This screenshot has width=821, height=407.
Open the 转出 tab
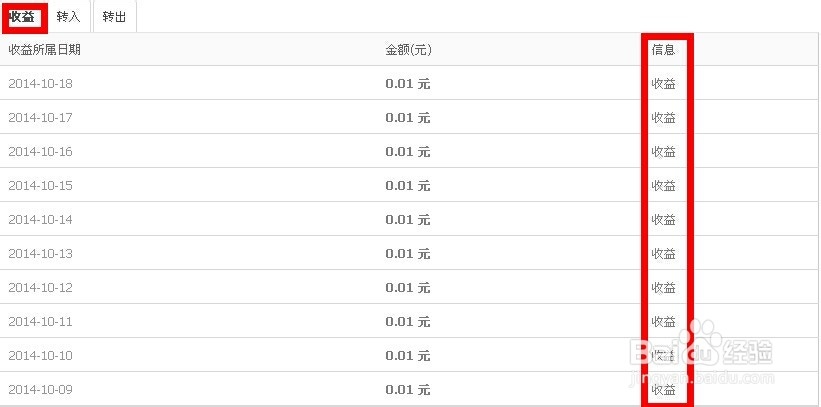[x=114, y=17]
